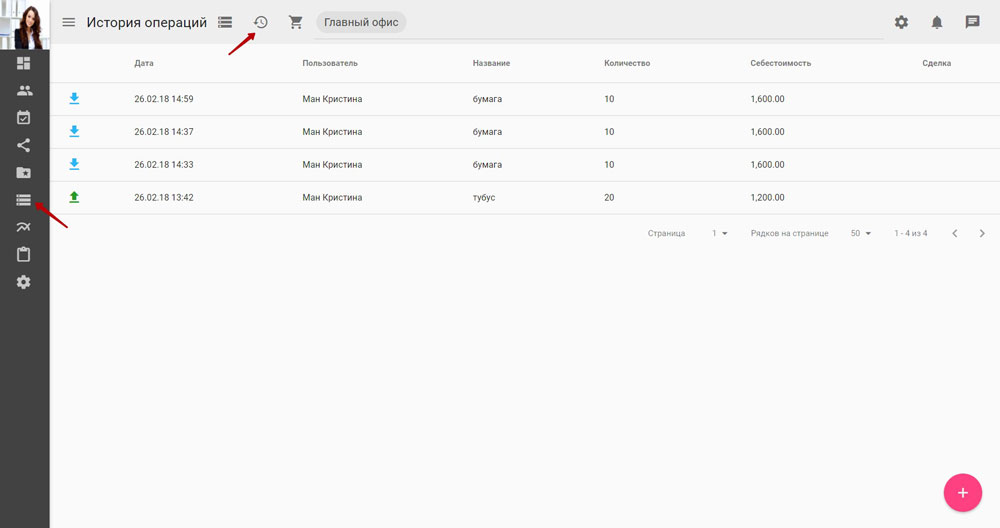Click the pink add button
The width and height of the screenshot is (1000, 528).
pyautogui.click(x=963, y=492)
